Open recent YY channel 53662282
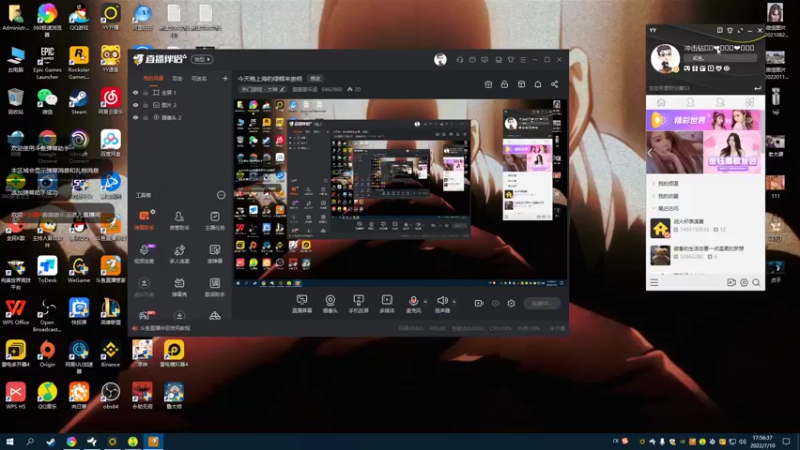The height and width of the screenshot is (450, 800). 706,255
